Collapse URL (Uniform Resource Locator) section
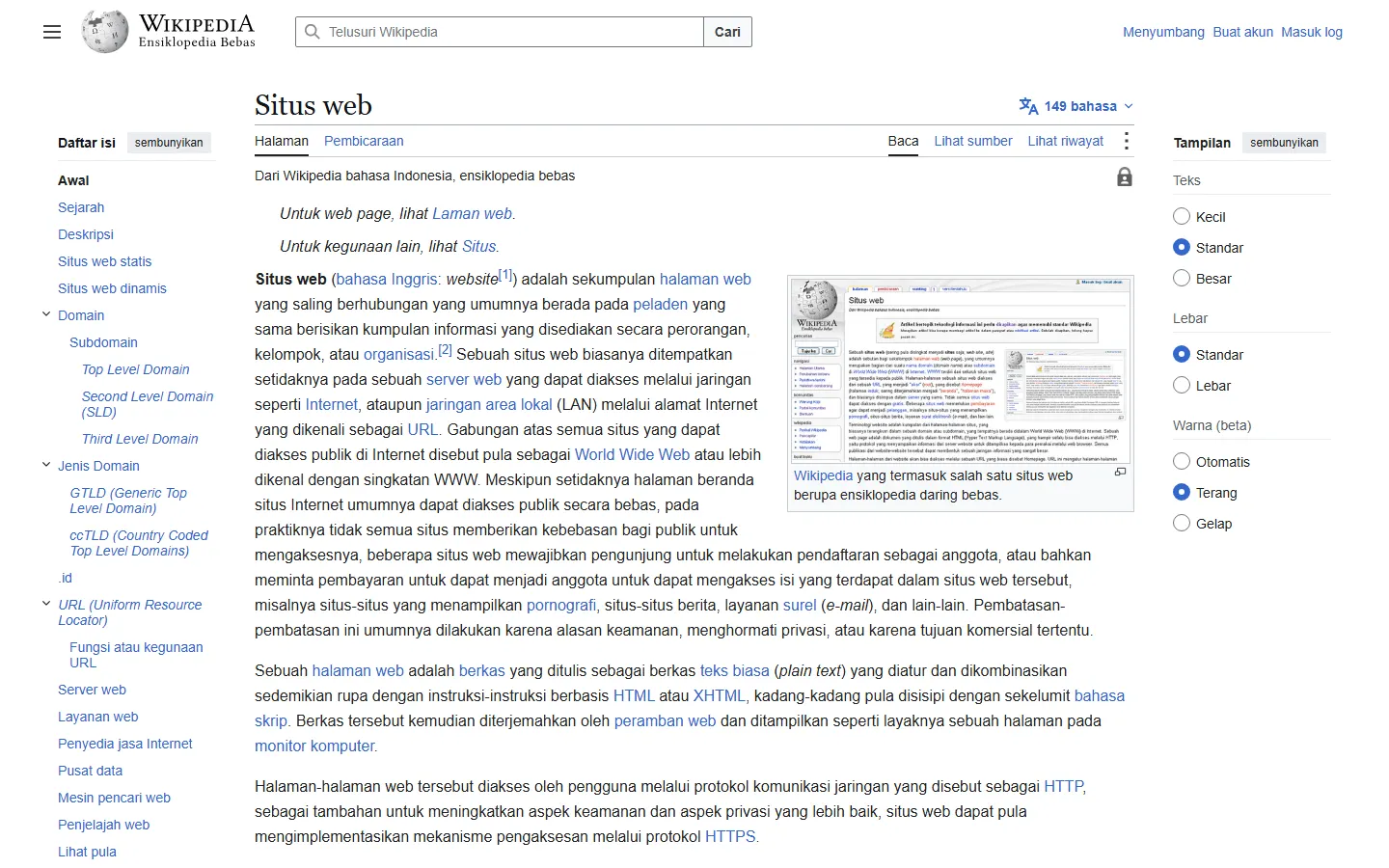 (x=45, y=604)
